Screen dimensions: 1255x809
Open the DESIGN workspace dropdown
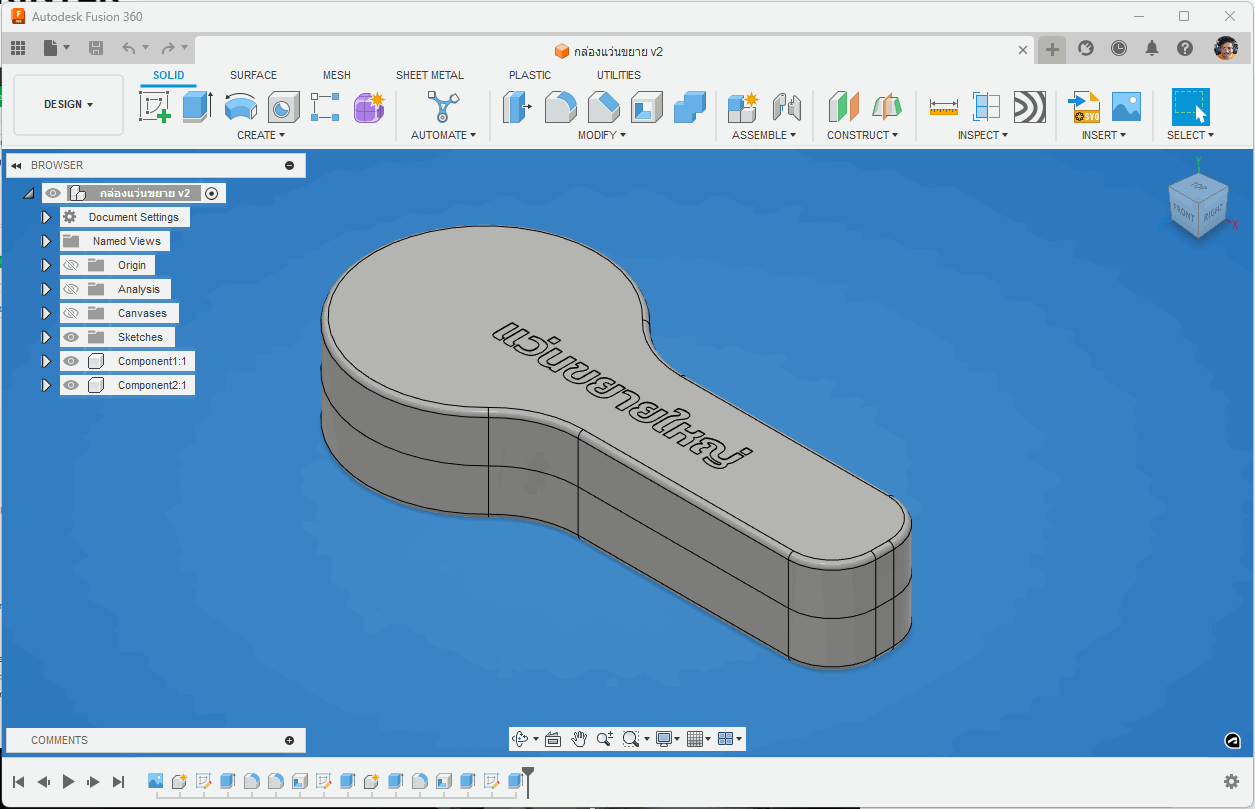coord(68,104)
